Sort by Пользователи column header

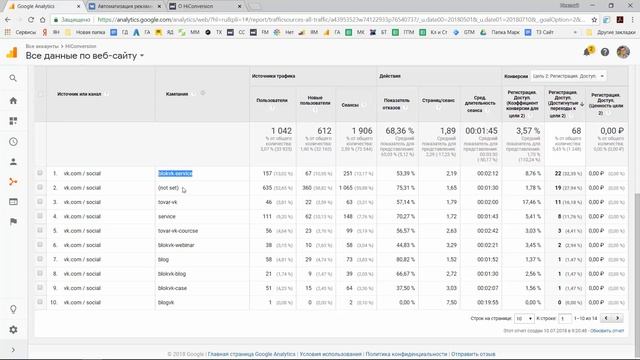(272, 100)
